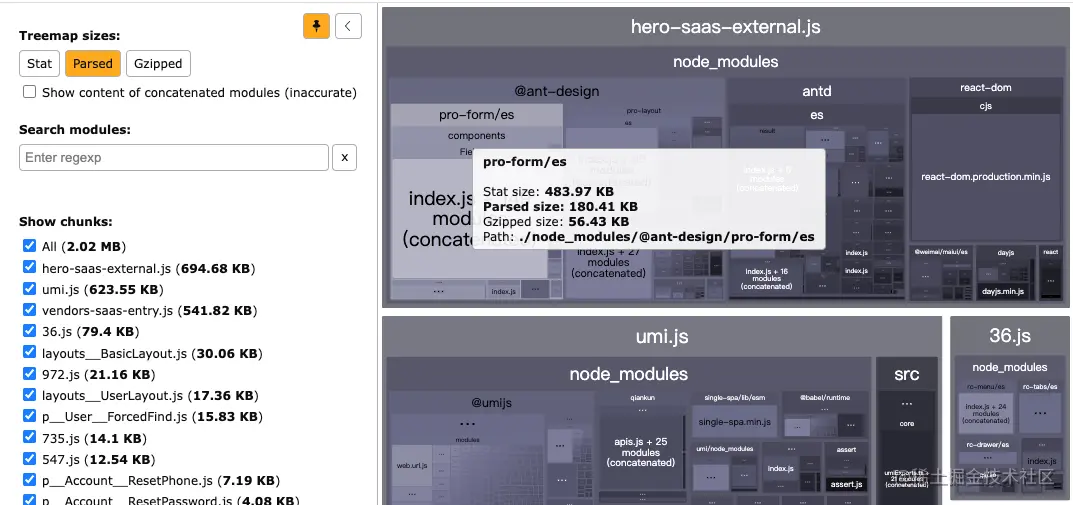Click the @weimai/maiui/es treemap block

(942, 252)
